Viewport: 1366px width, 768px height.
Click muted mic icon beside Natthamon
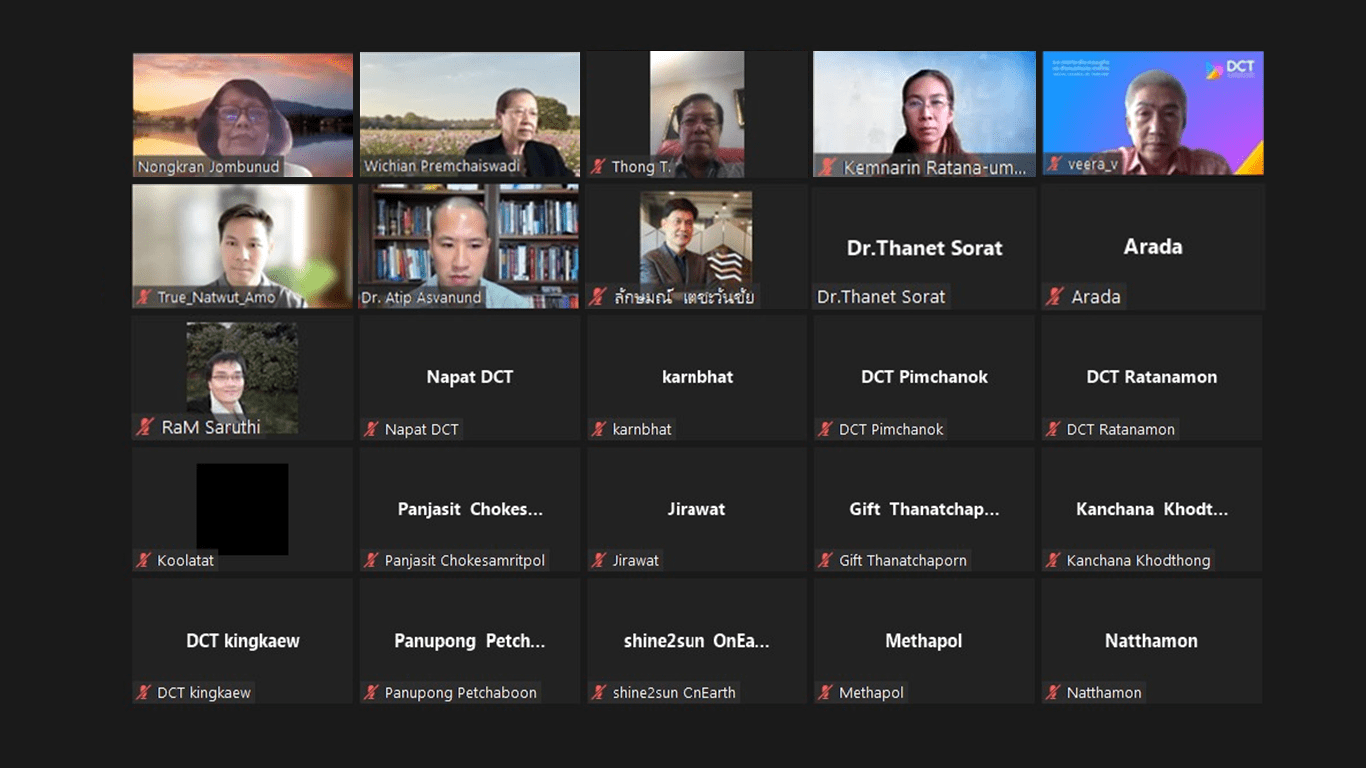(1054, 692)
